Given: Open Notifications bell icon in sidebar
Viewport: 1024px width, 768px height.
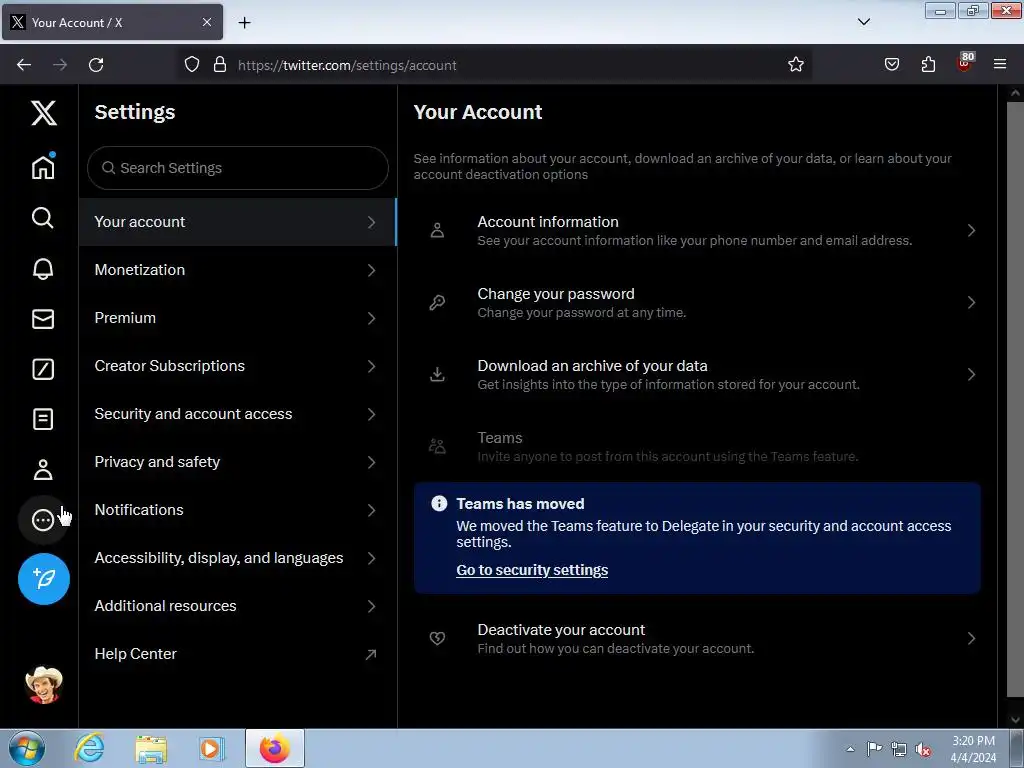Looking at the screenshot, I should [43, 268].
